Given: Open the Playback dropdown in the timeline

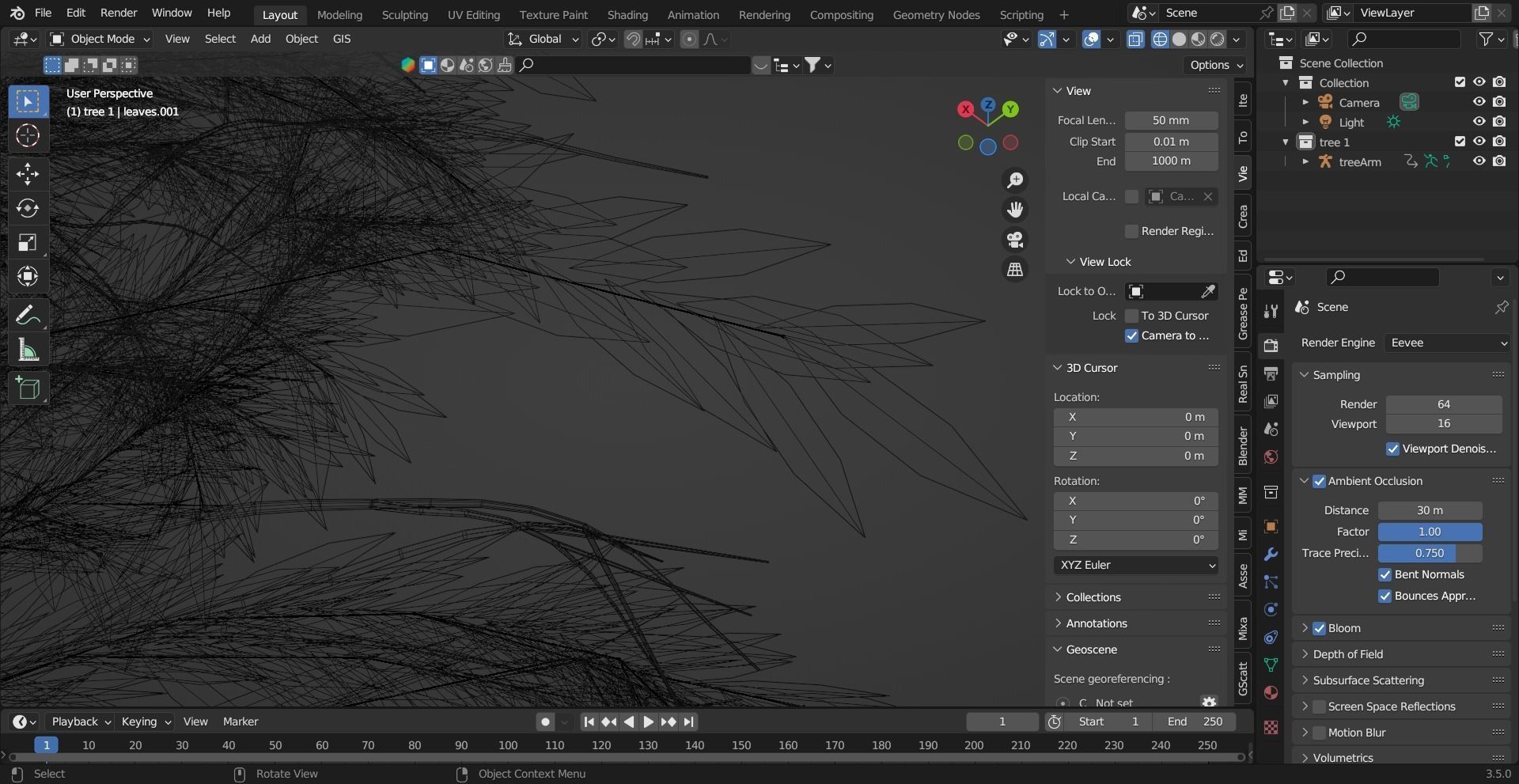Looking at the screenshot, I should (x=80, y=722).
